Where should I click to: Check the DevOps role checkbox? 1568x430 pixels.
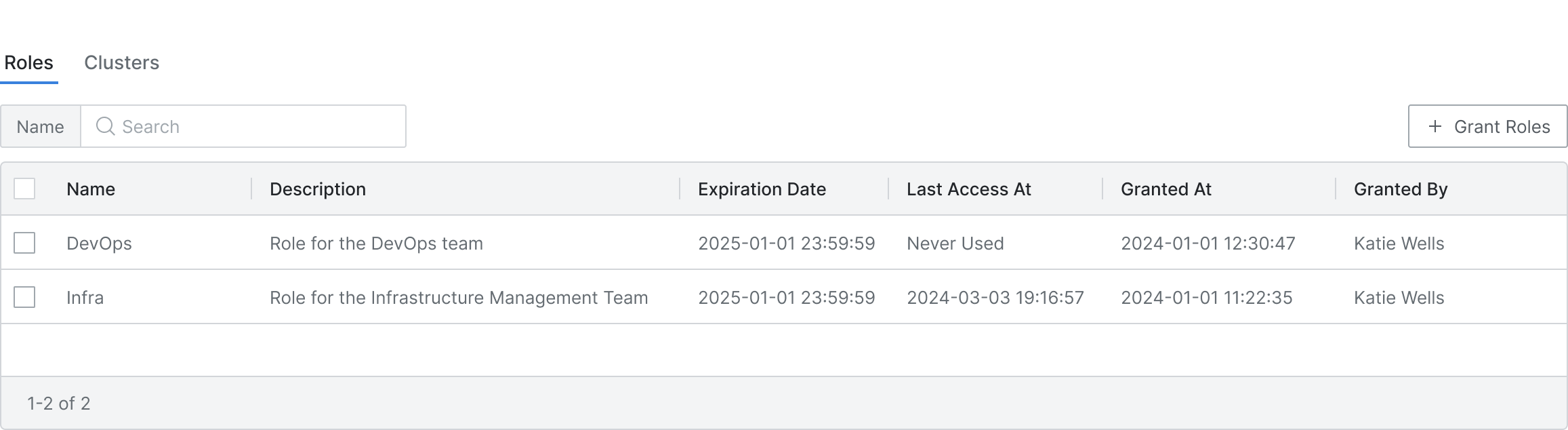click(x=24, y=243)
